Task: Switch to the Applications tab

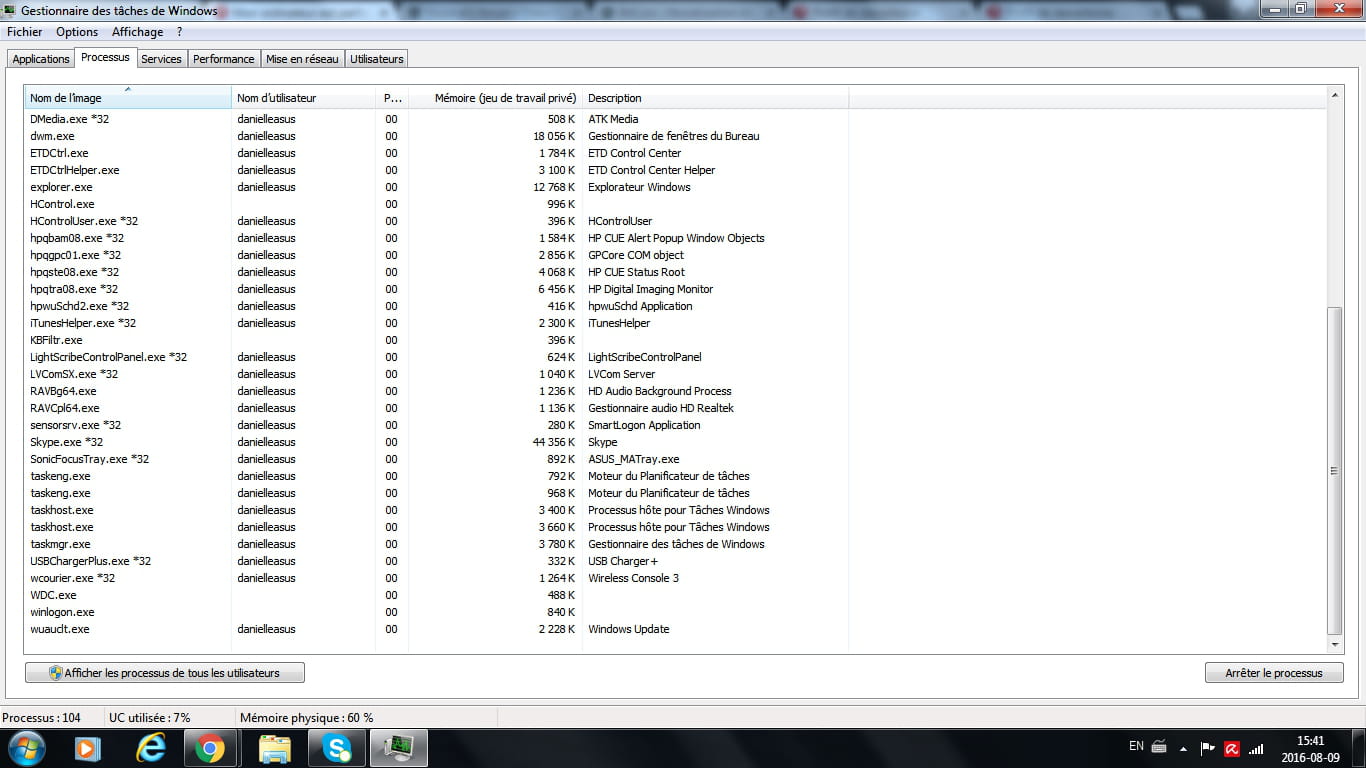Action: point(41,59)
